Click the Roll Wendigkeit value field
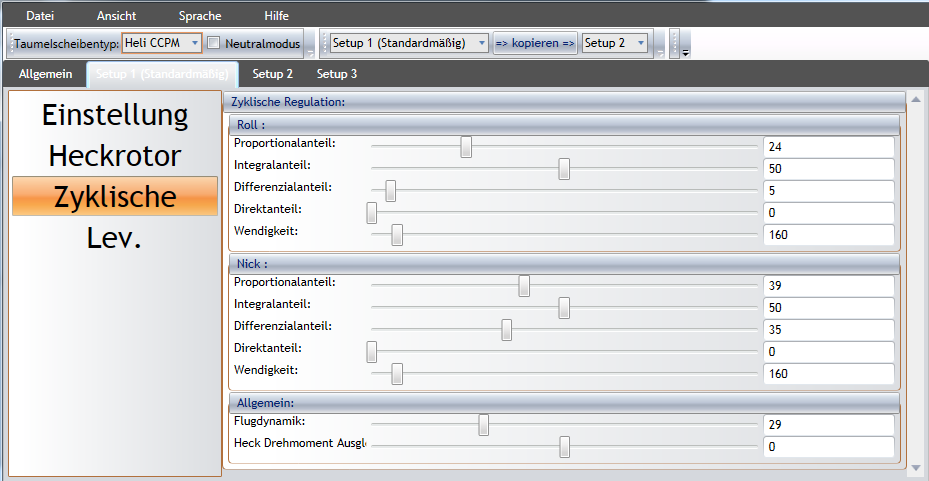929x481 pixels. tap(827, 235)
